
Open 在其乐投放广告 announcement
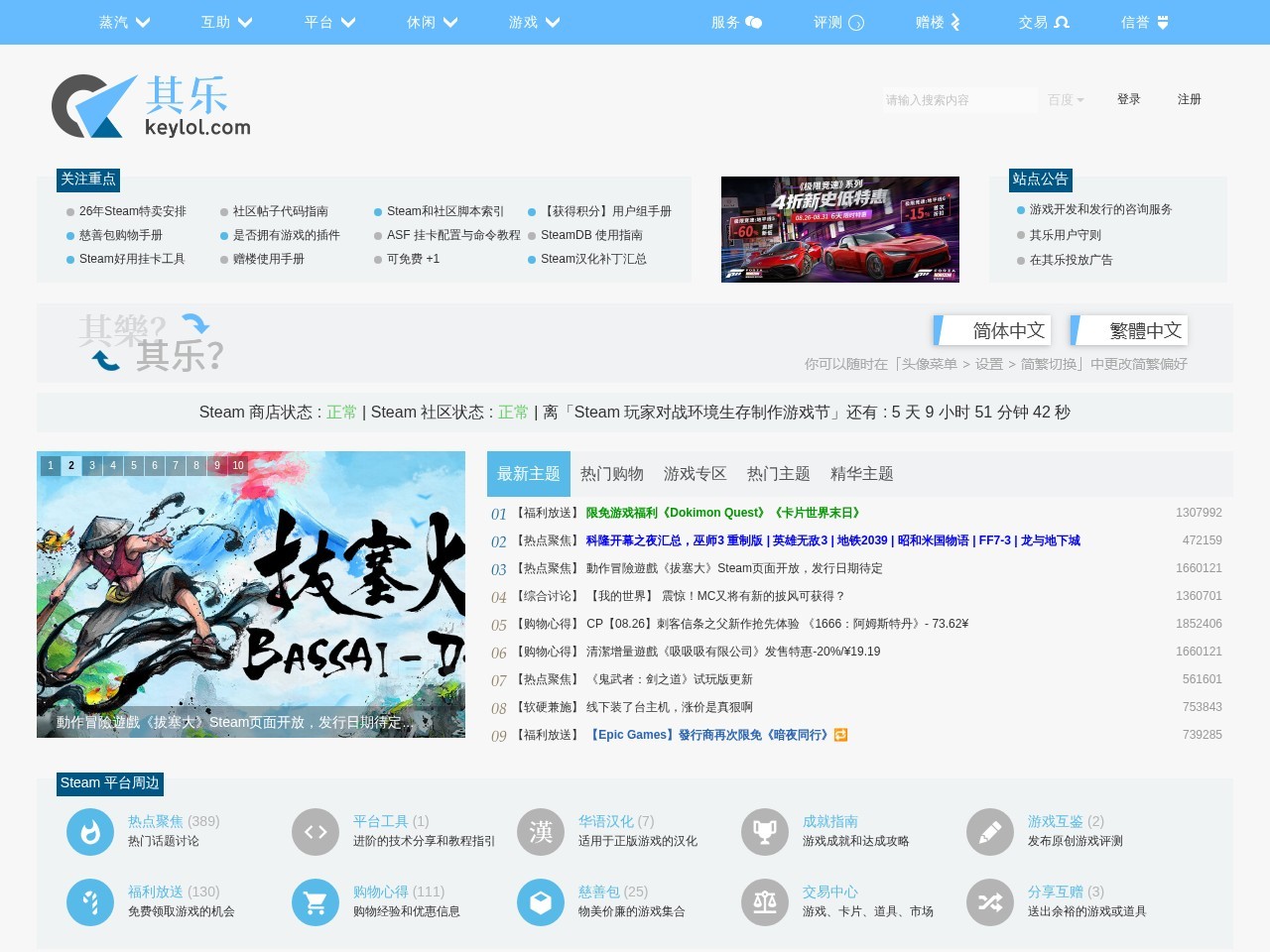(x=1072, y=260)
